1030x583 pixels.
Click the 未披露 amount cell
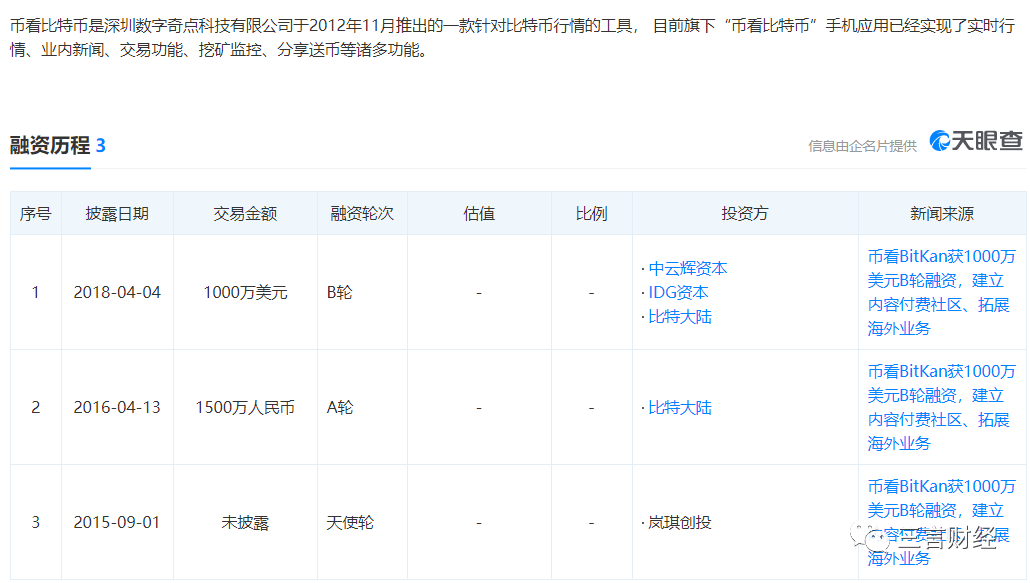tap(245, 522)
